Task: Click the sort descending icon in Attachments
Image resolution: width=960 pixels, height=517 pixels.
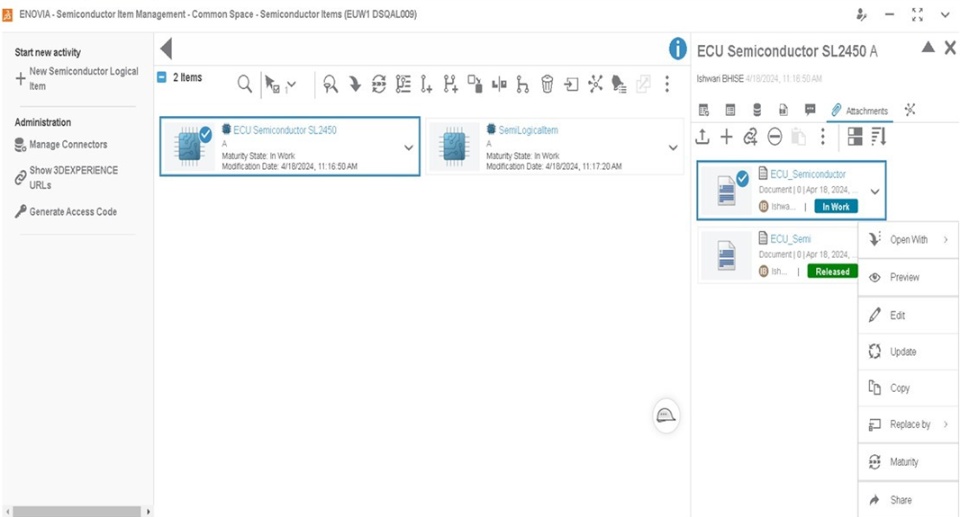Action: click(x=879, y=137)
